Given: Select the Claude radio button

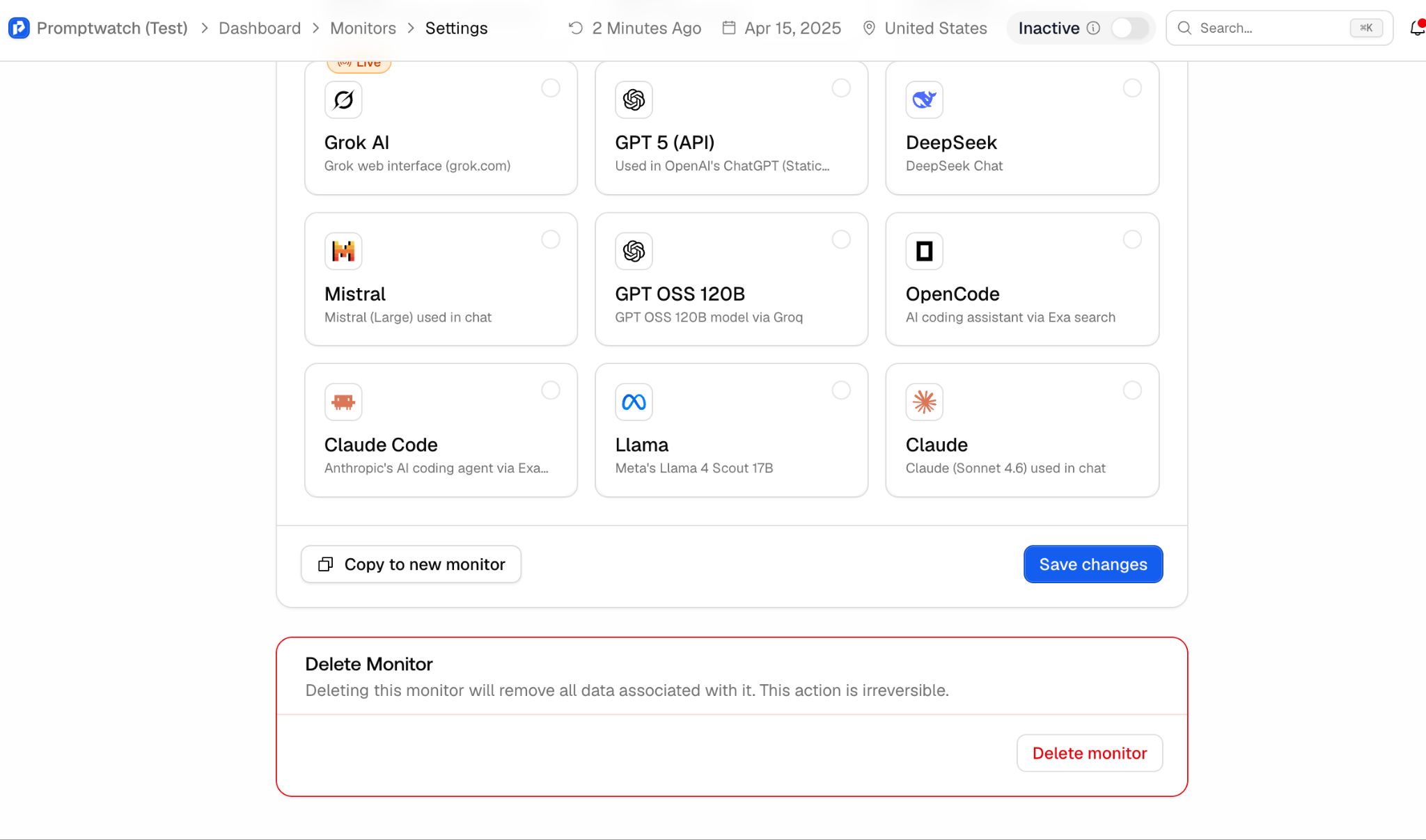Looking at the screenshot, I should 1132,390.
